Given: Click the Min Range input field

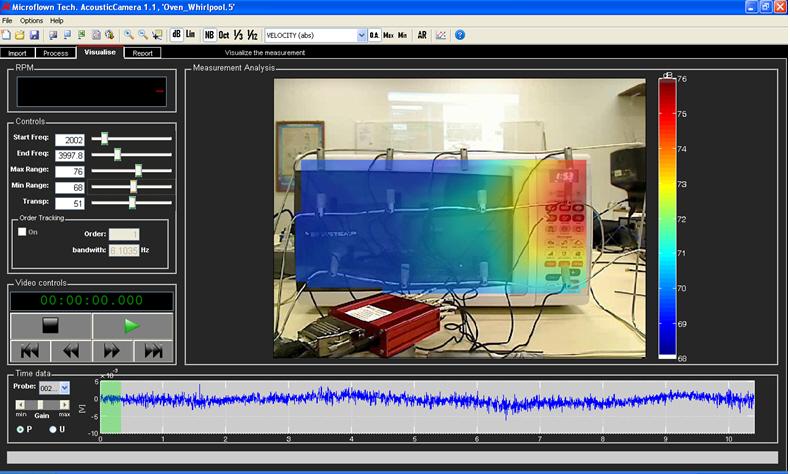Looking at the screenshot, I should click(70, 188).
